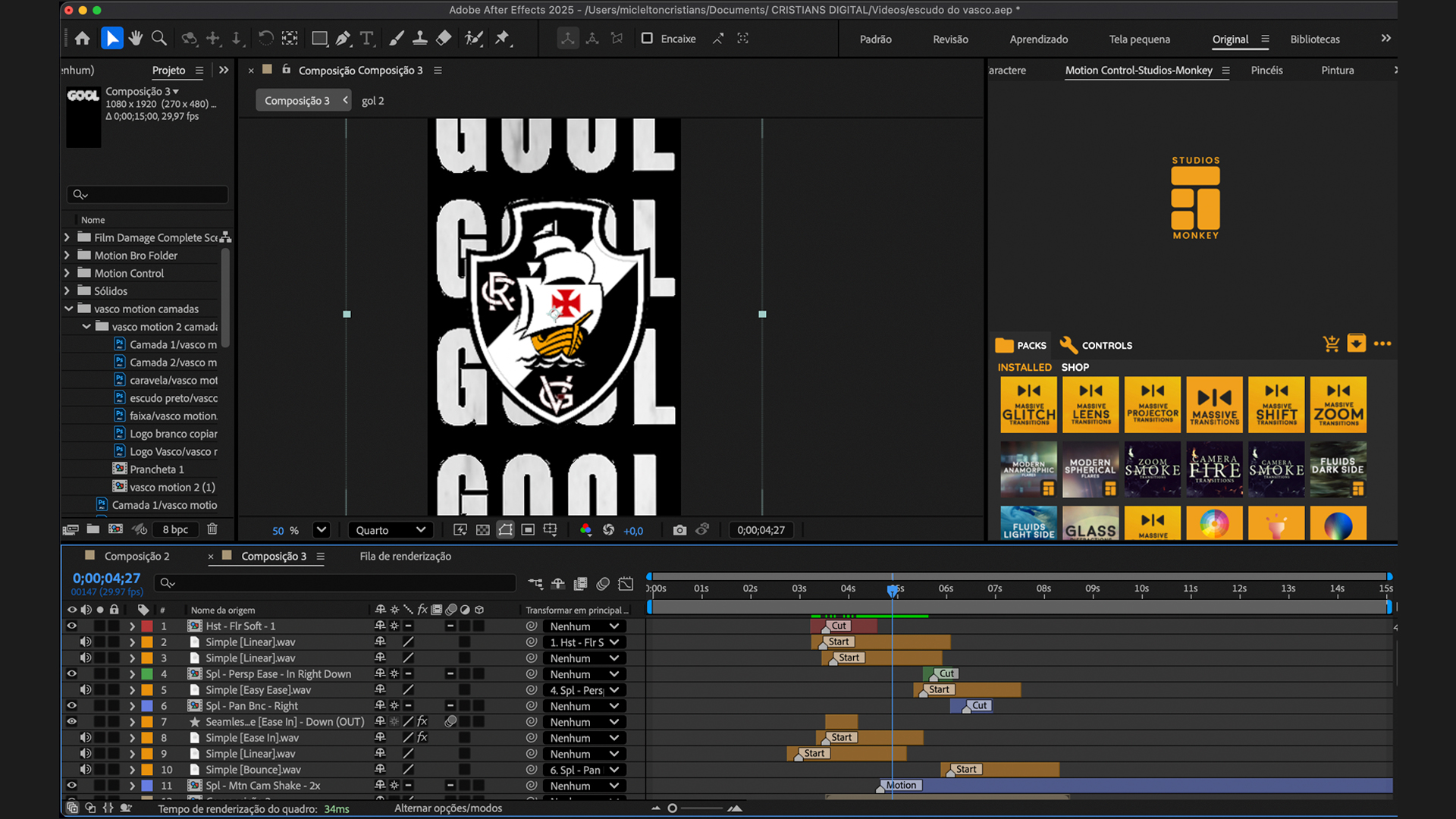The image size is (1456, 819).
Task: Collapse the vasco motion camadas folder
Action: (x=68, y=309)
